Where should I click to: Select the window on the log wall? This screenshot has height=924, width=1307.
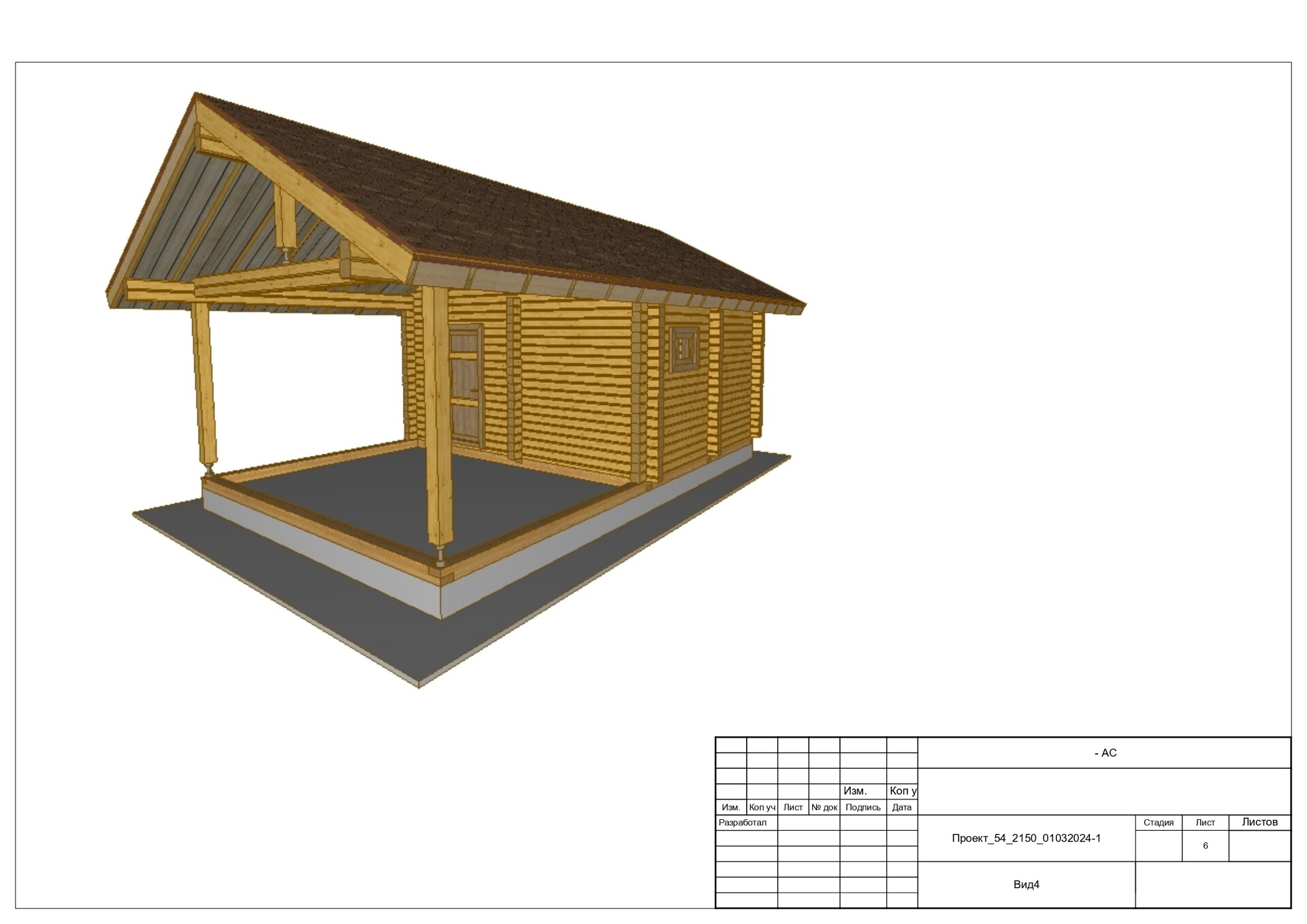[x=684, y=349]
